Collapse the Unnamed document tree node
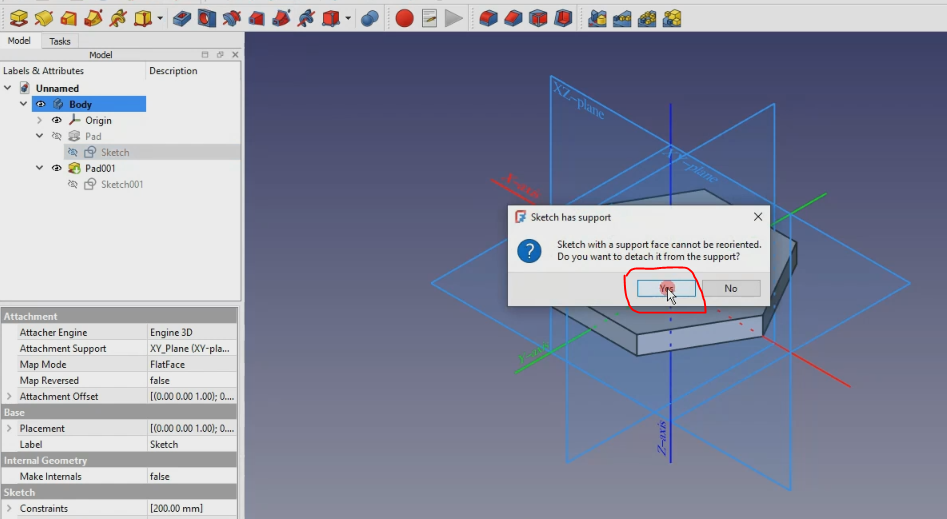This screenshot has width=947, height=519. (x=8, y=88)
